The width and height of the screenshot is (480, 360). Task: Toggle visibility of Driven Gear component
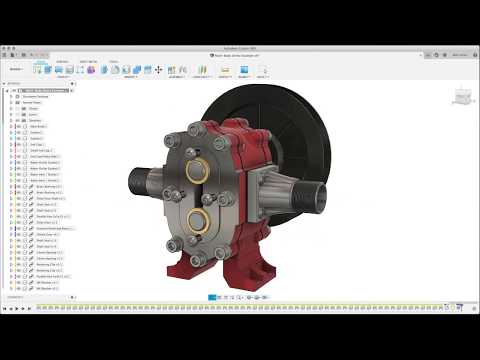(x=19, y=235)
